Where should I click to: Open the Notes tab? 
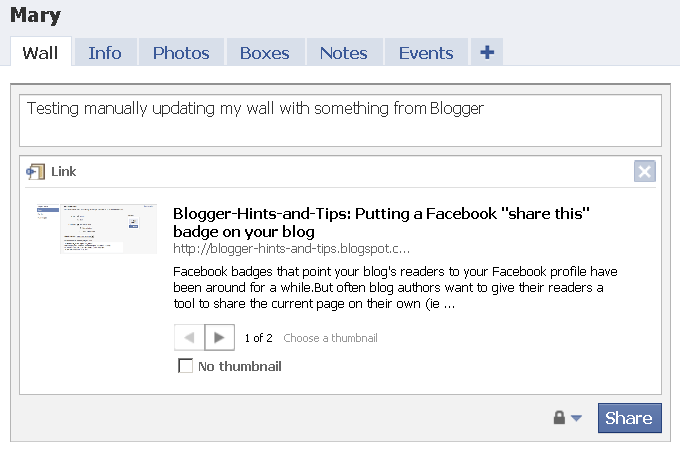click(344, 52)
